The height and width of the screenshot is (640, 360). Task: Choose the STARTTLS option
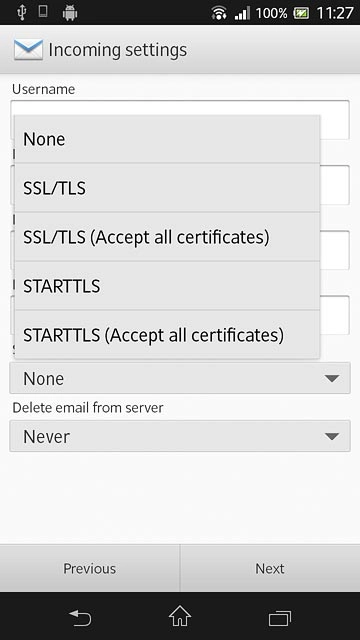pyautogui.click(x=167, y=286)
